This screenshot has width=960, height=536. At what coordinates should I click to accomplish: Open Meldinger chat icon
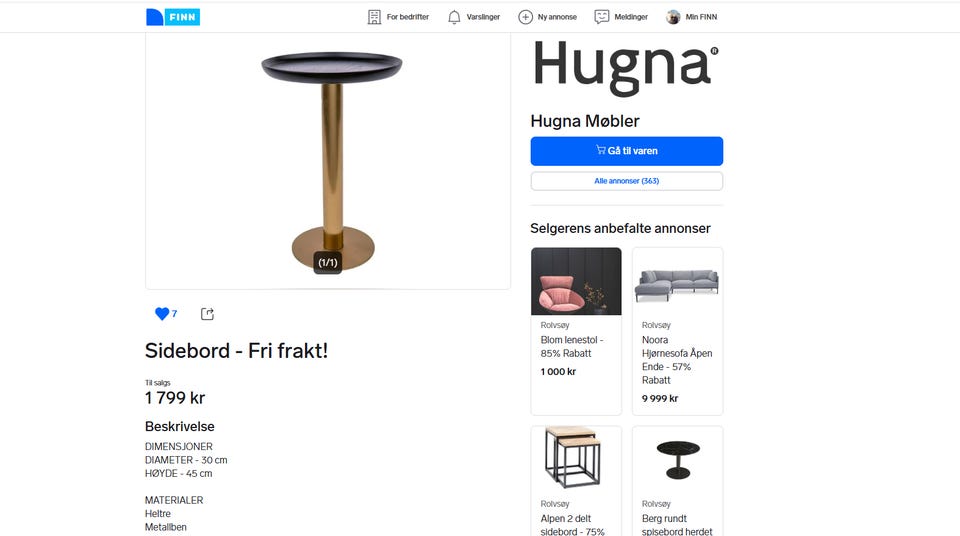pos(602,17)
